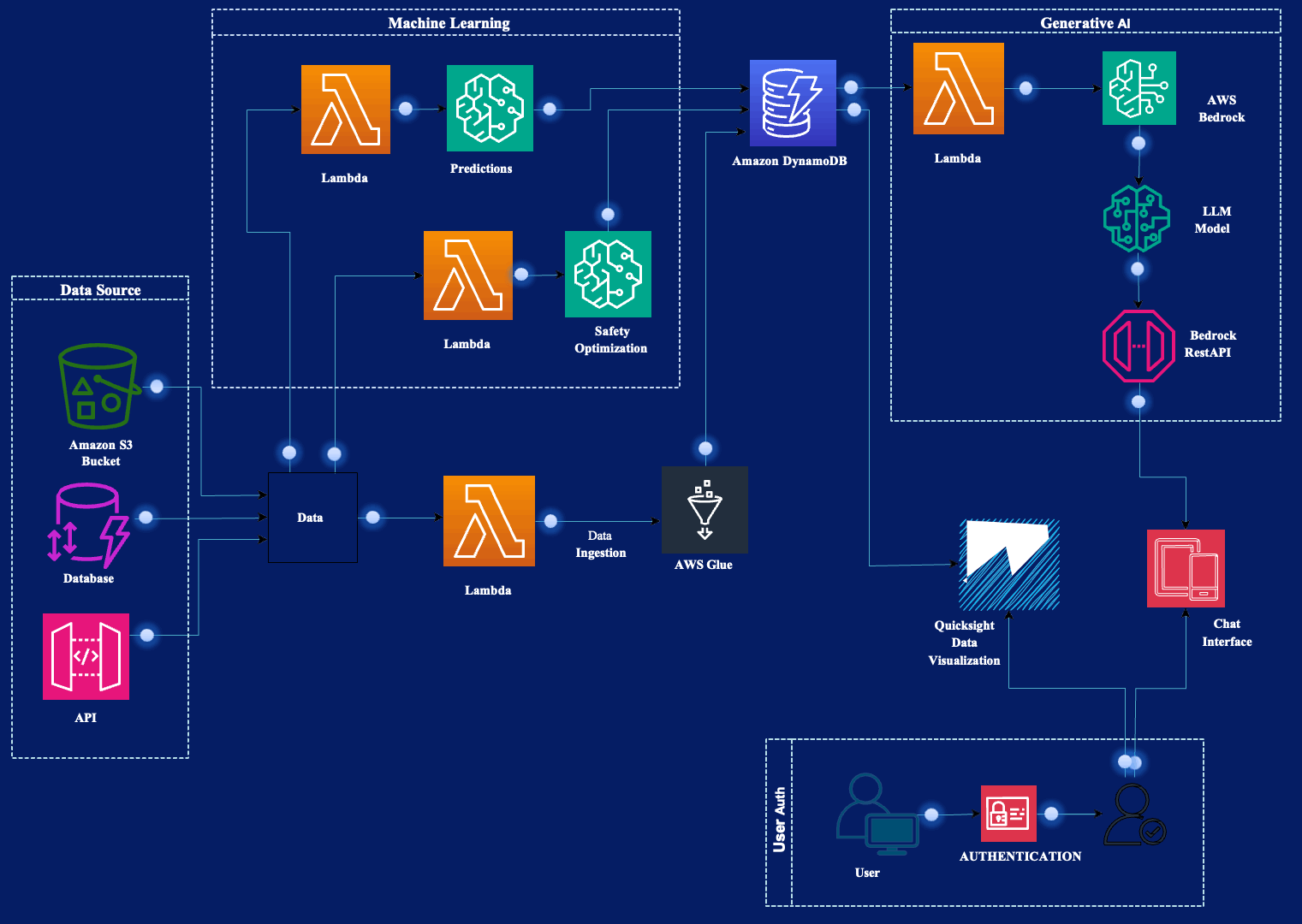Click the Lambda icon in Generative AI group

click(x=959, y=88)
